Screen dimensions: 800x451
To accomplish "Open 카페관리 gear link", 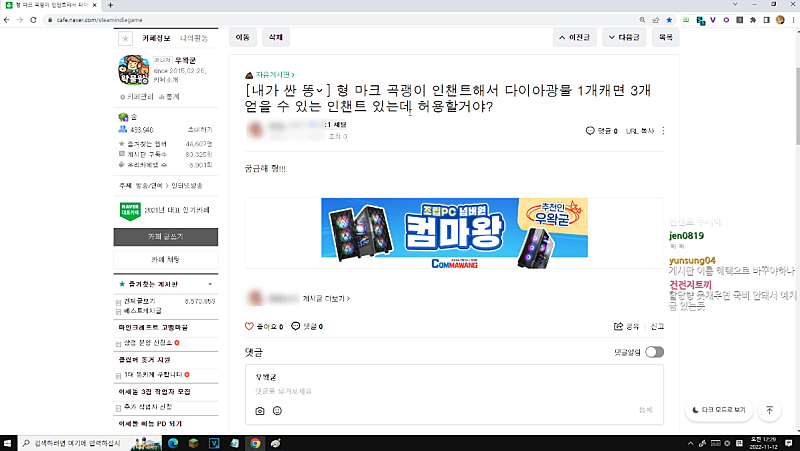I will pos(136,96).
